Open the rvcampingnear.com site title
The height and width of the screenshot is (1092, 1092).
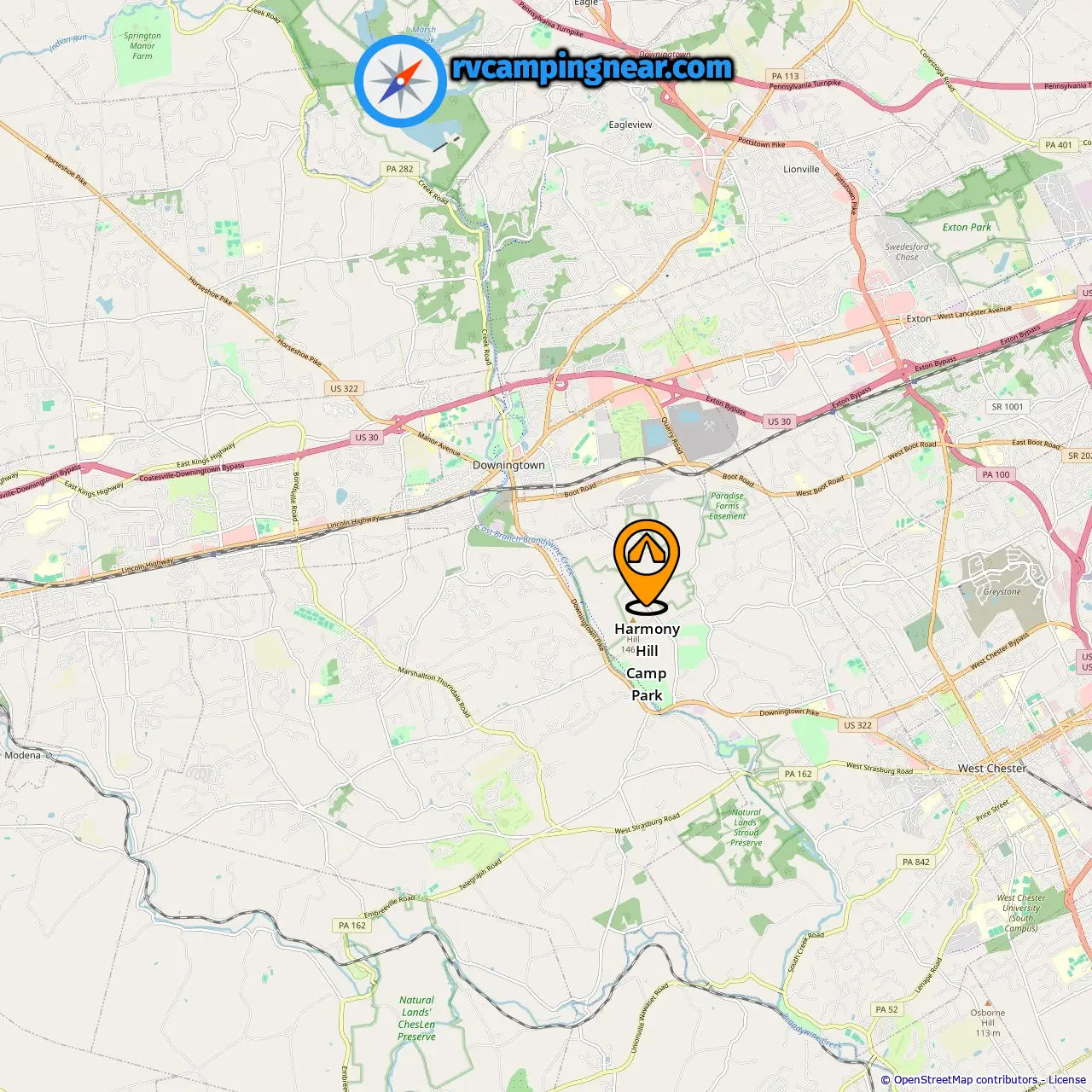coord(591,68)
